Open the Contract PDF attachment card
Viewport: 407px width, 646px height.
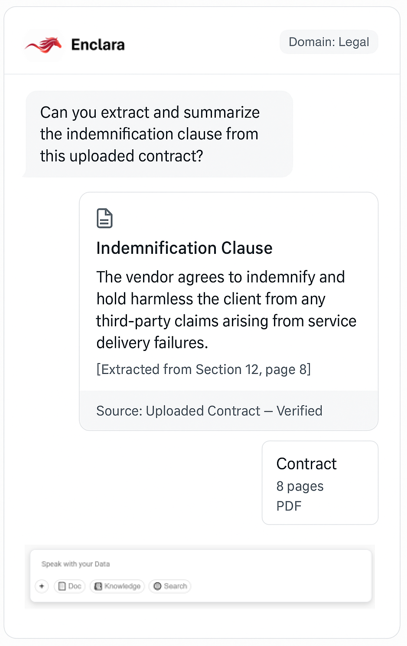[x=320, y=483]
